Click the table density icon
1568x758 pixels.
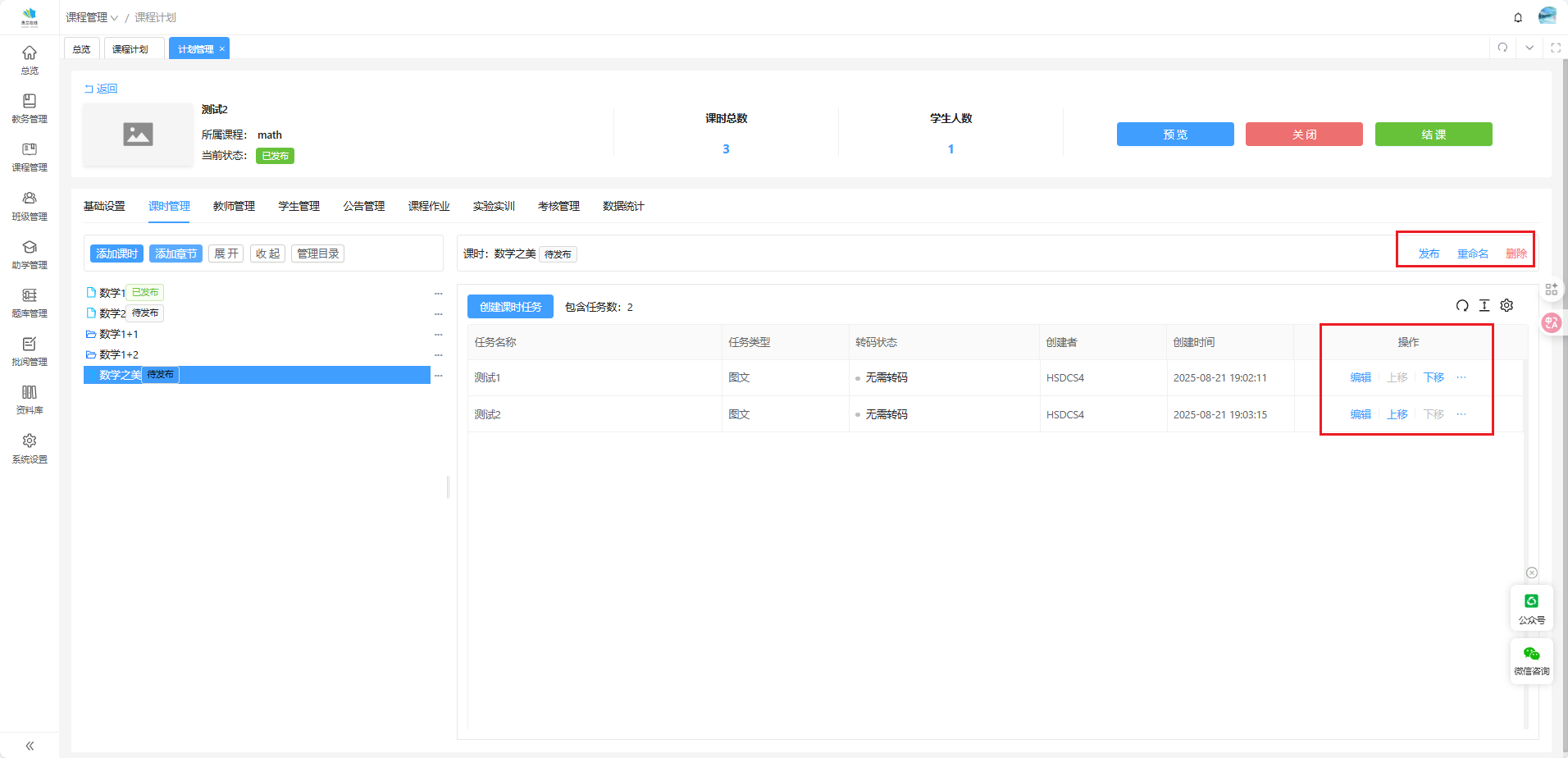[x=1484, y=306]
